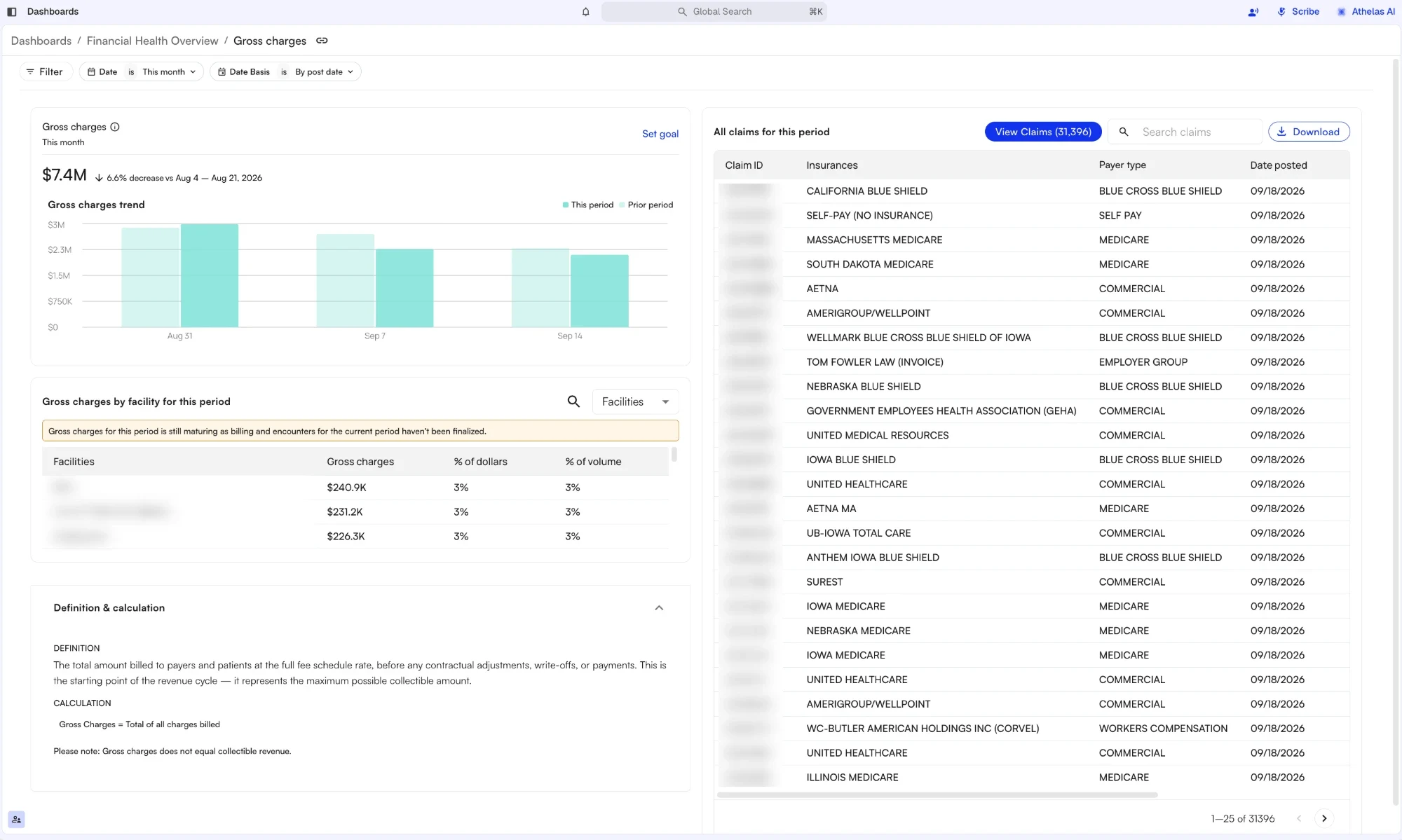This screenshot has width=1402, height=840.
Task: Open the Date This month dropdown
Action: click(142, 71)
